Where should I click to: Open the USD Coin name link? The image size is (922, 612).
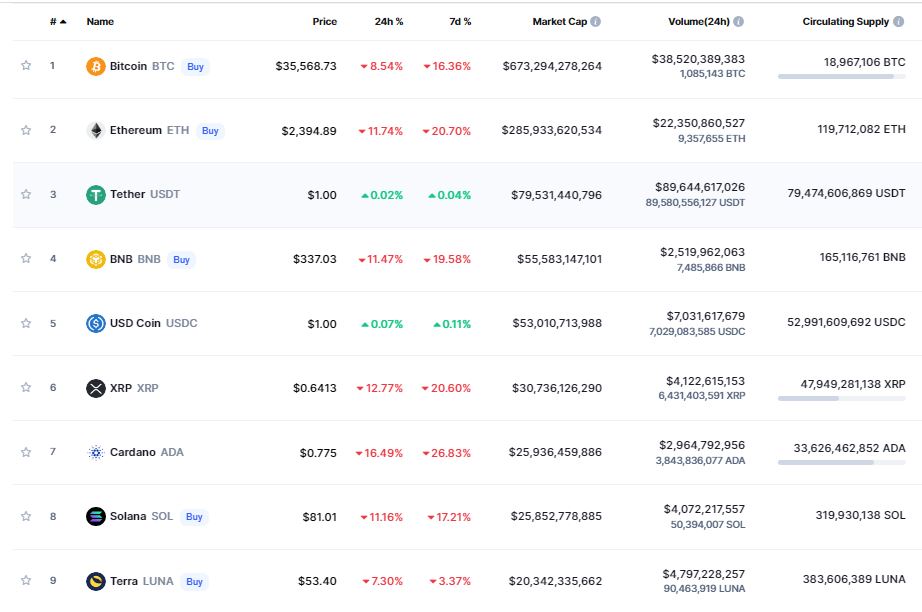click(x=135, y=323)
